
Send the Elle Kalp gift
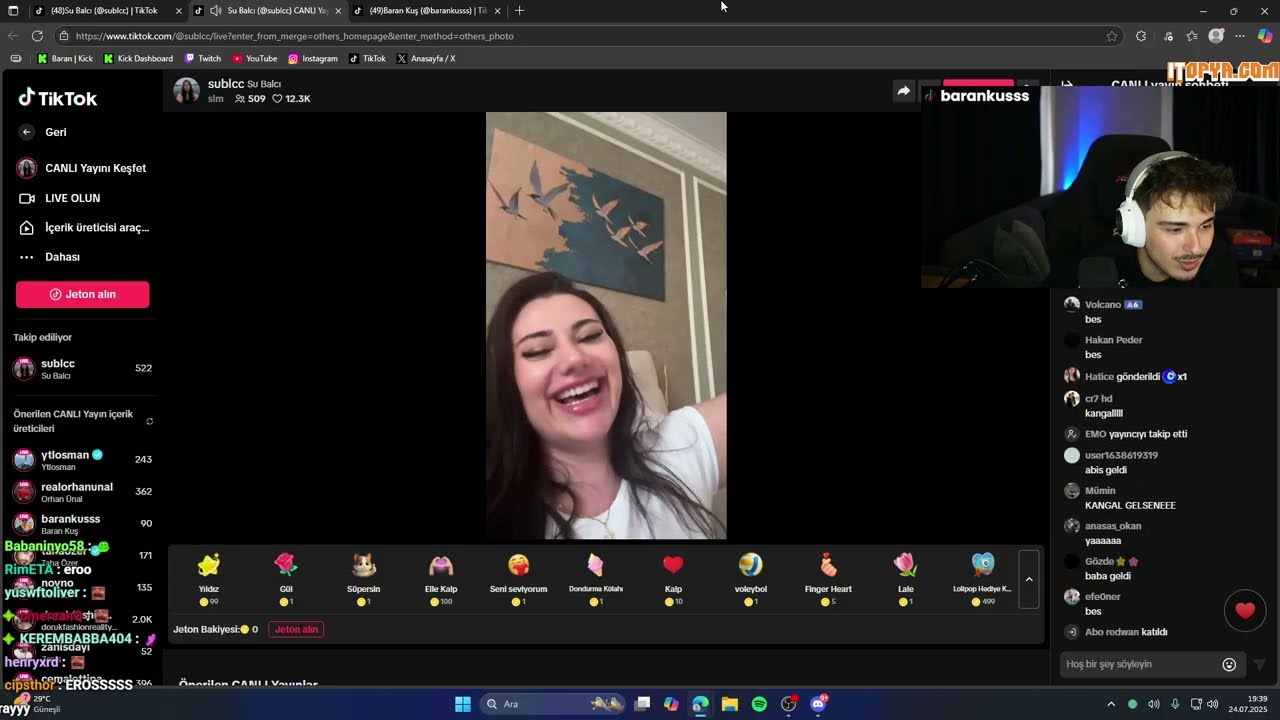(x=441, y=579)
